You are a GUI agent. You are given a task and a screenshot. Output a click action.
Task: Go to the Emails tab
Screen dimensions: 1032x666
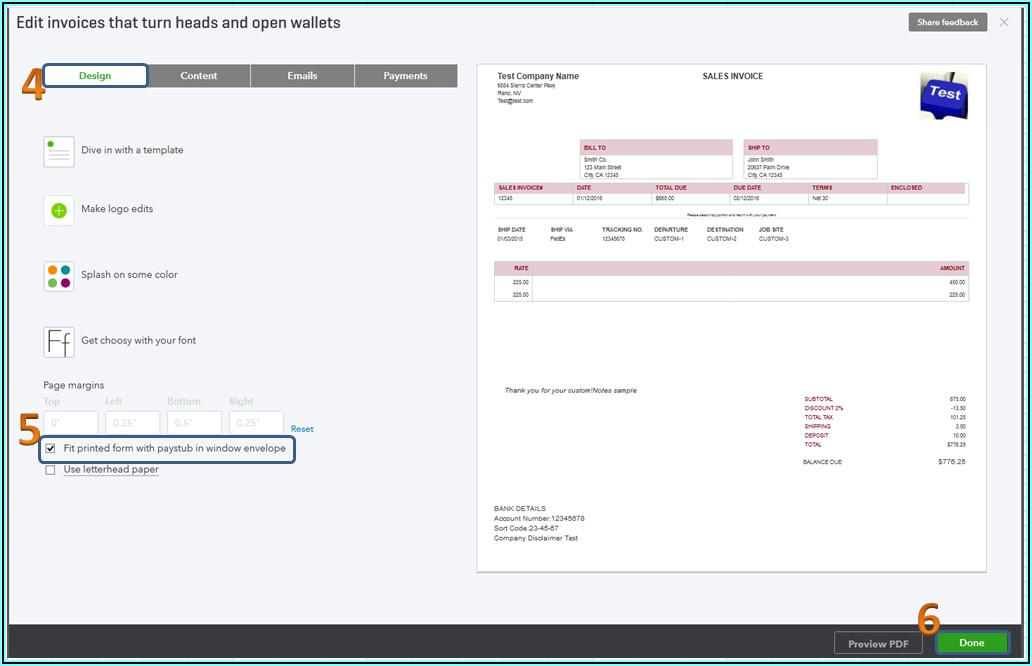(302, 76)
